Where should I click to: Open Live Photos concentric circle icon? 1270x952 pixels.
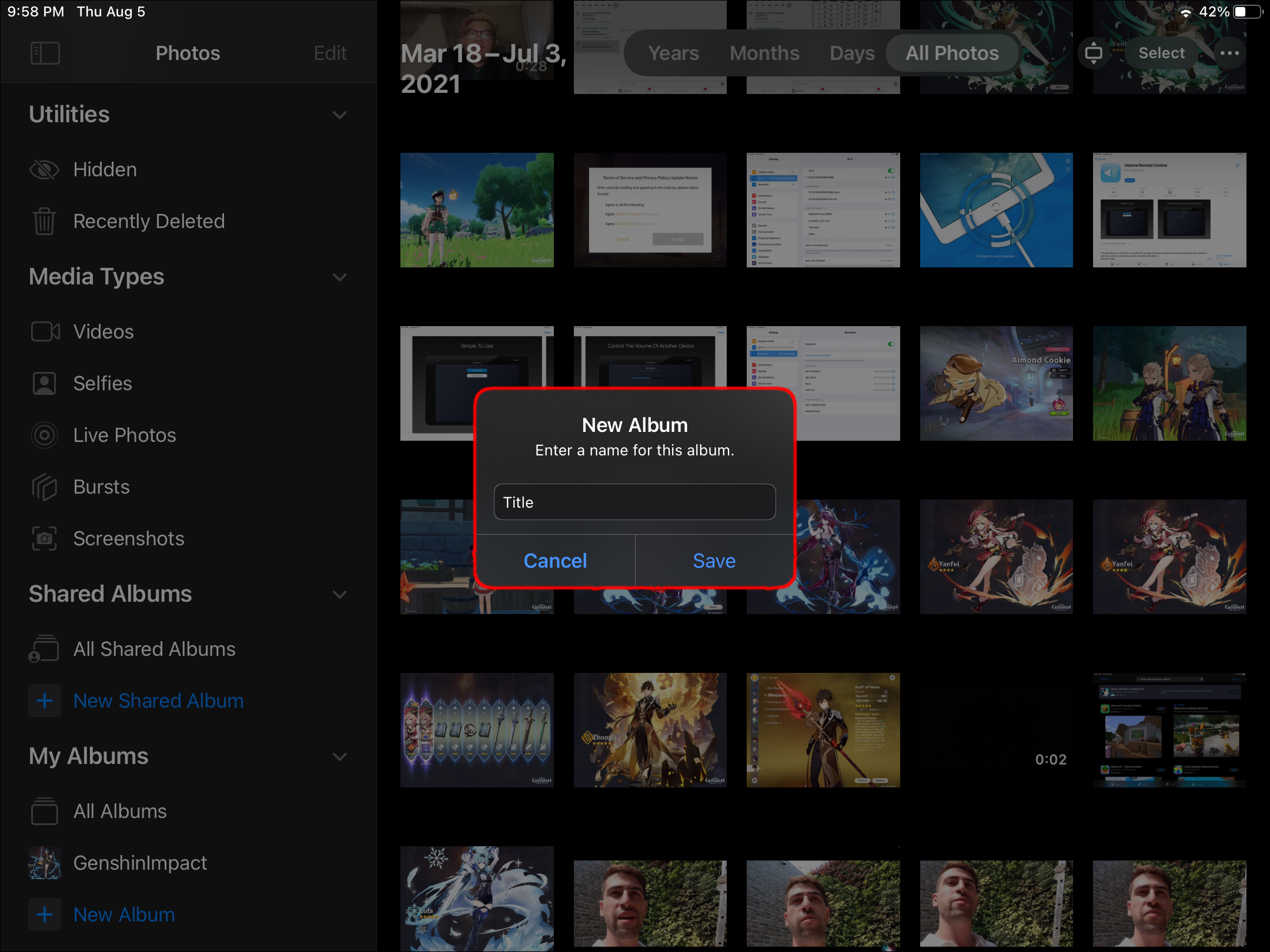tap(44, 435)
